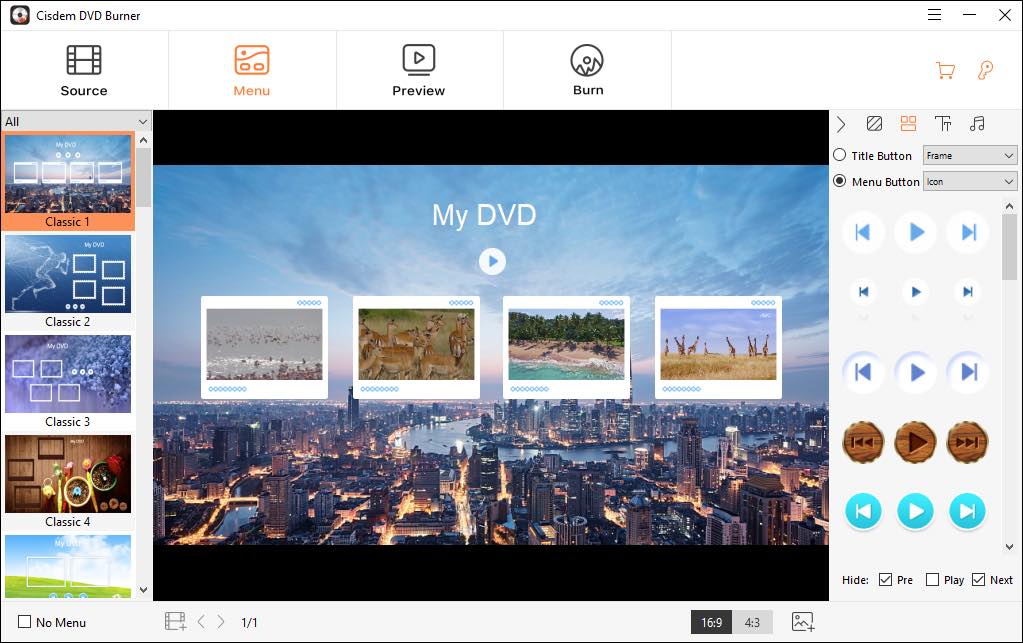Switch to the Preview tab
Viewport: 1023px width, 643px height.
tap(419, 69)
